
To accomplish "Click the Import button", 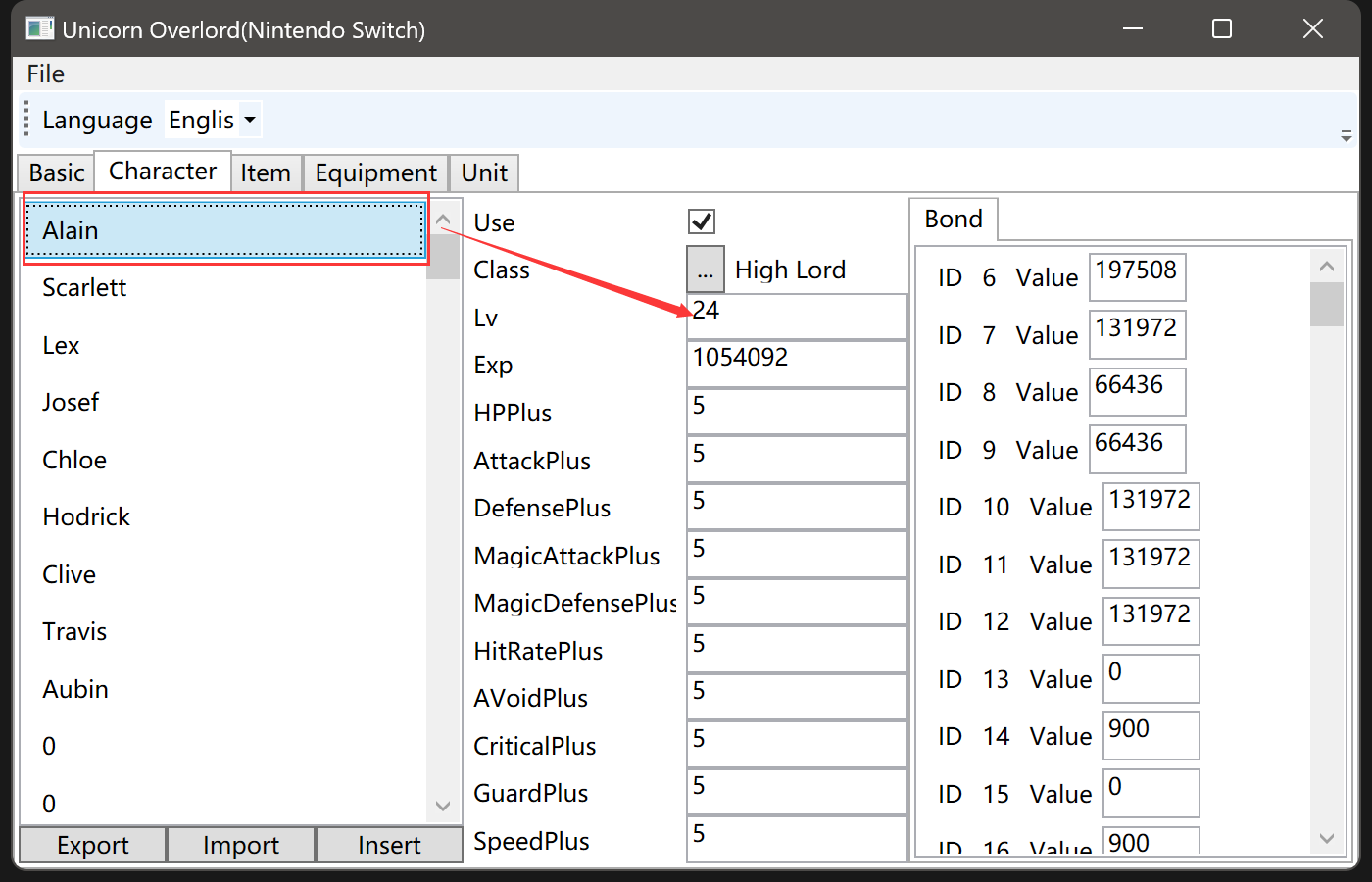I will coord(241,845).
